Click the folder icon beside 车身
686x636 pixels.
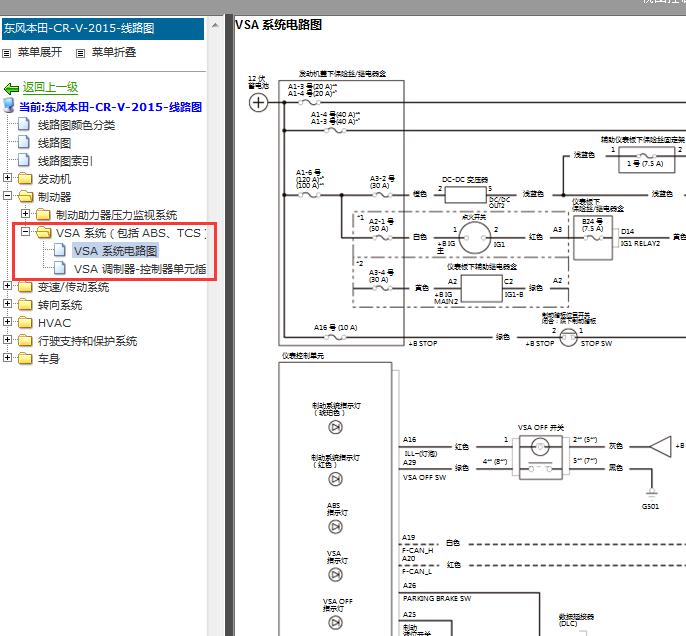tap(25, 358)
